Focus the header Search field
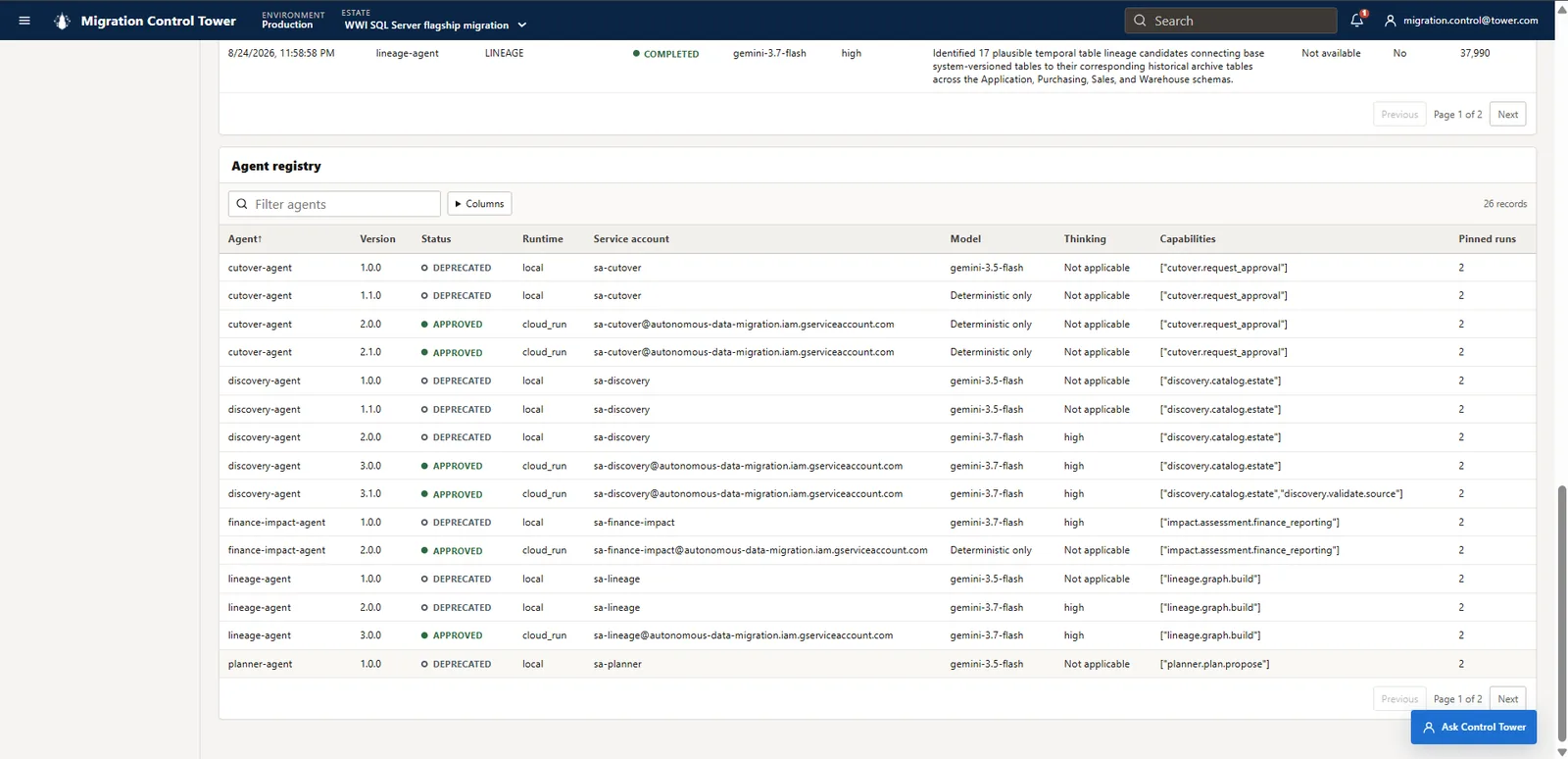The height and width of the screenshot is (759, 1568). [1231, 21]
